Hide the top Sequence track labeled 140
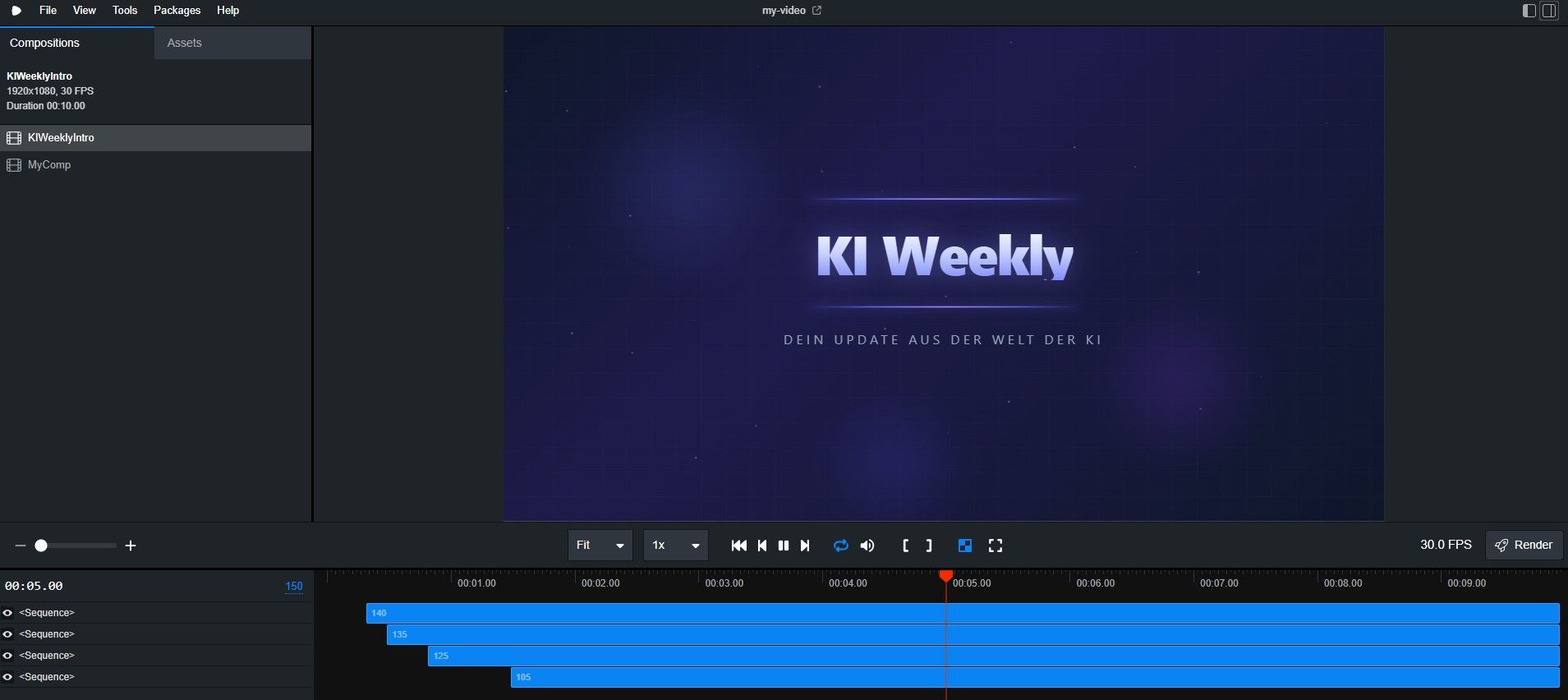 8,613
